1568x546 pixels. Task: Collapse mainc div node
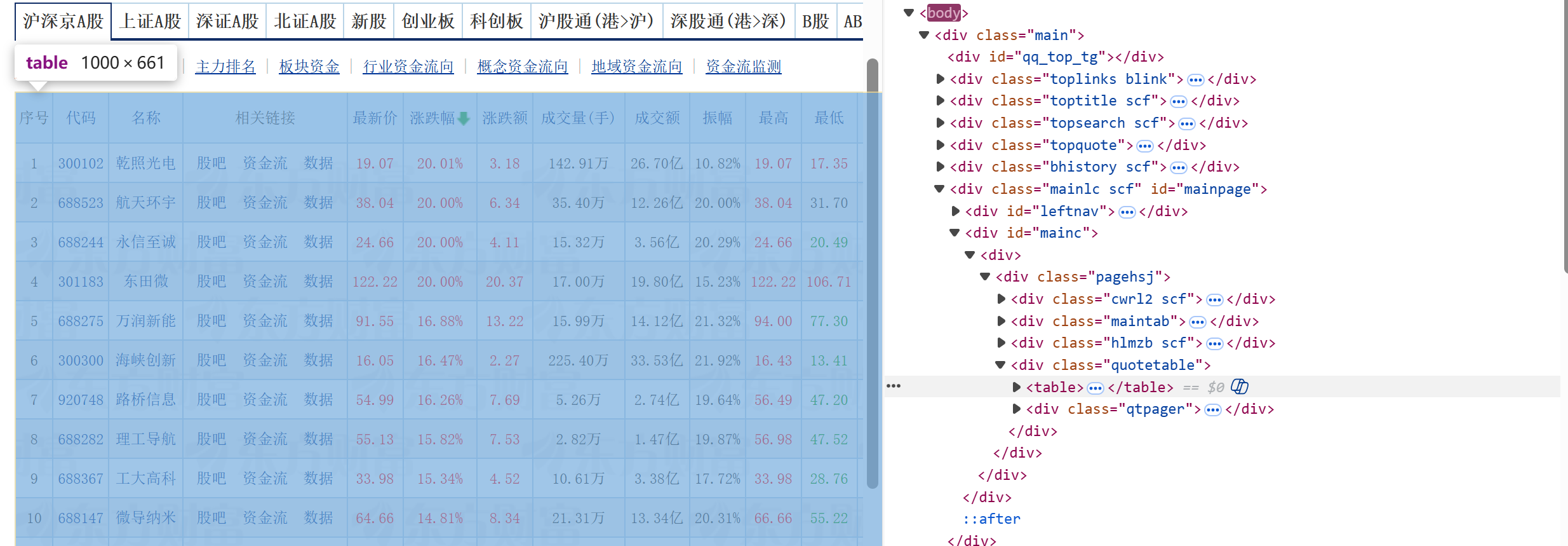click(x=955, y=233)
